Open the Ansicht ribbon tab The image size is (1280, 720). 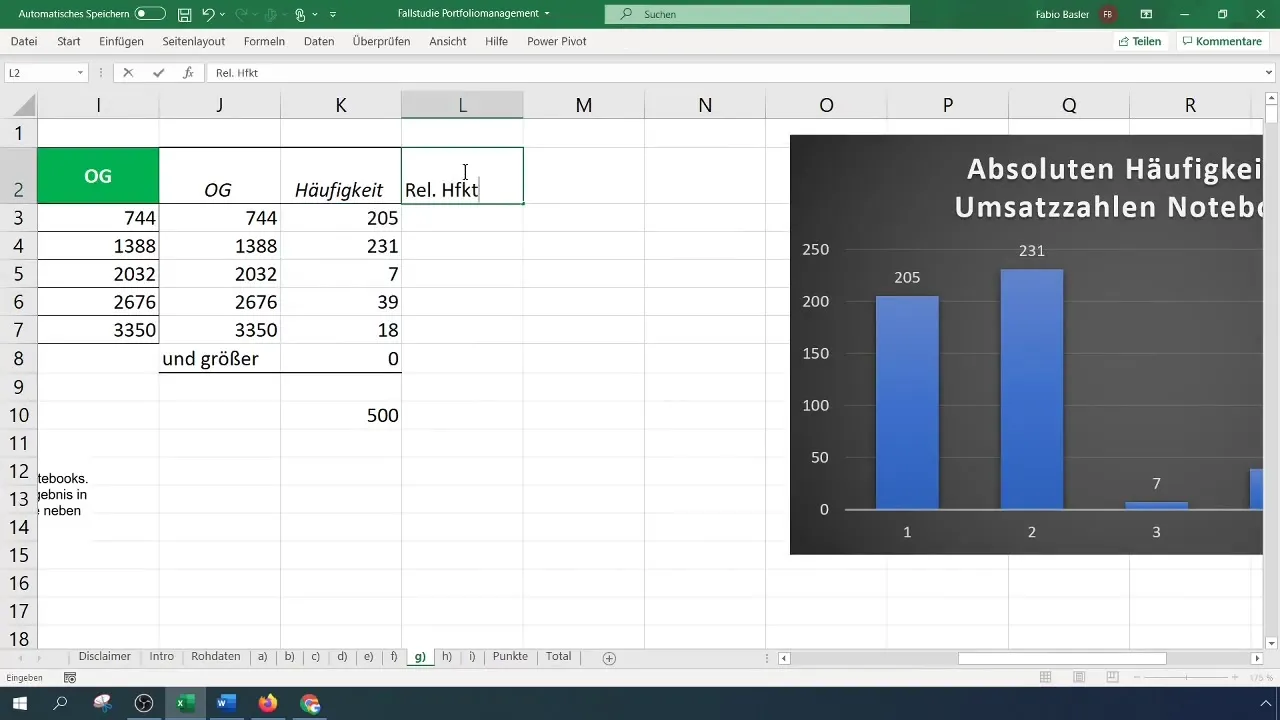448,42
